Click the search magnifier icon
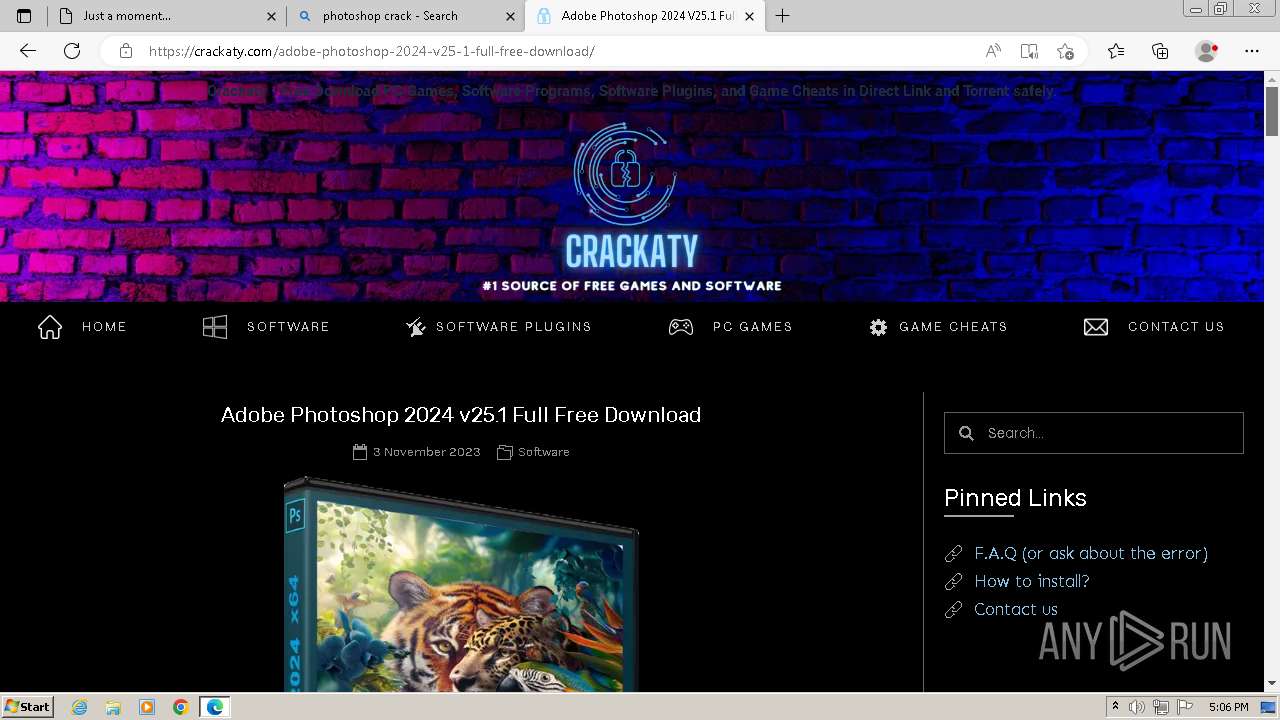The height and width of the screenshot is (720, 1280). coord(966,433)
